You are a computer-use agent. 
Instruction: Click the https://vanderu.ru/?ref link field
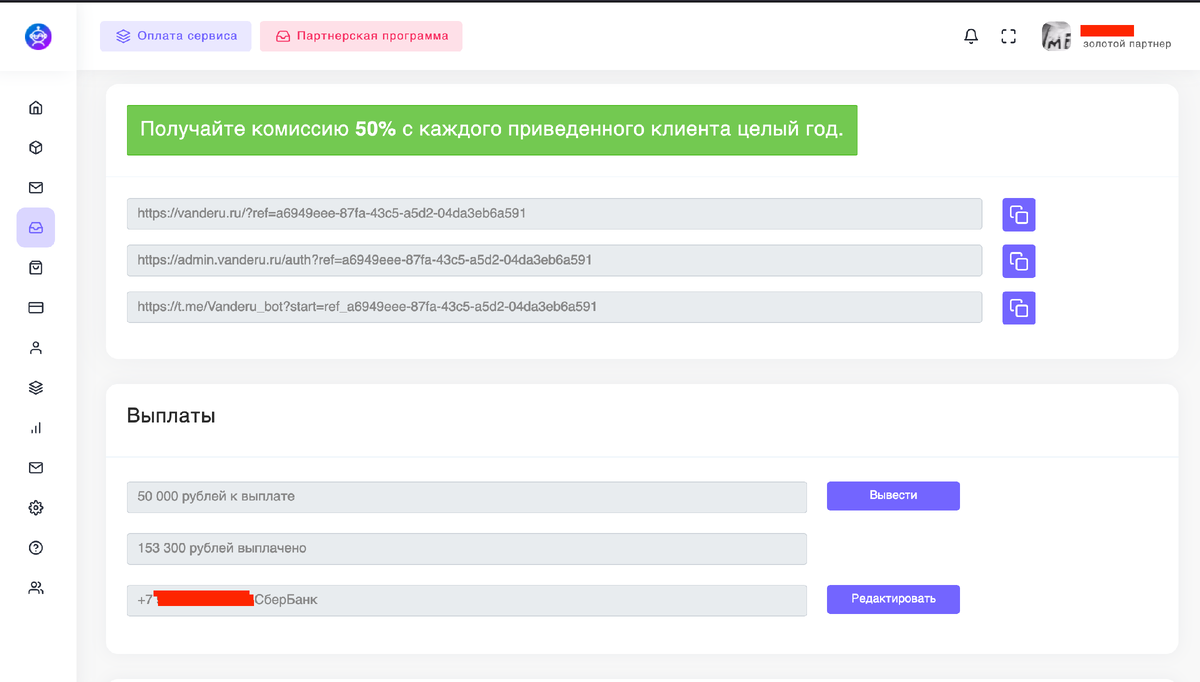coord(555,214)
